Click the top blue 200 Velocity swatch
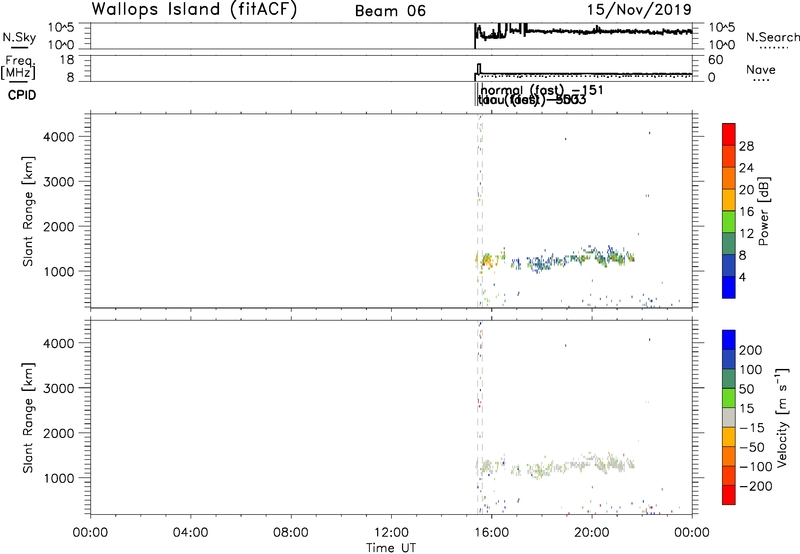 point(729,340)
